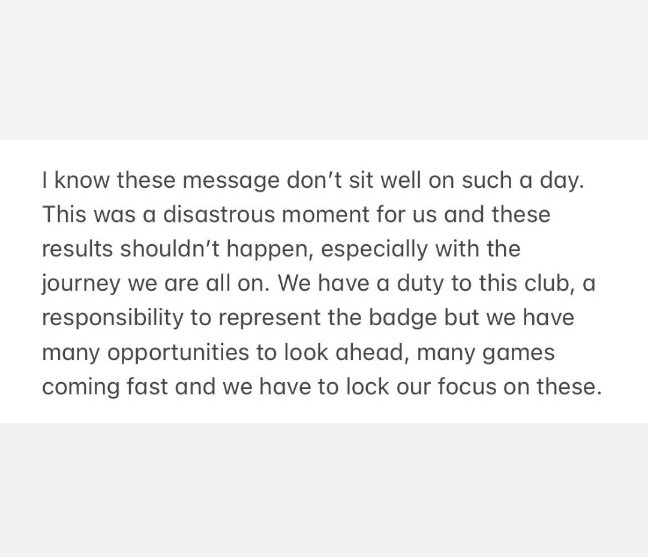Click the word 'know' in the first line
The width and height of the screenshot is (648, 557).
point(82,181)
